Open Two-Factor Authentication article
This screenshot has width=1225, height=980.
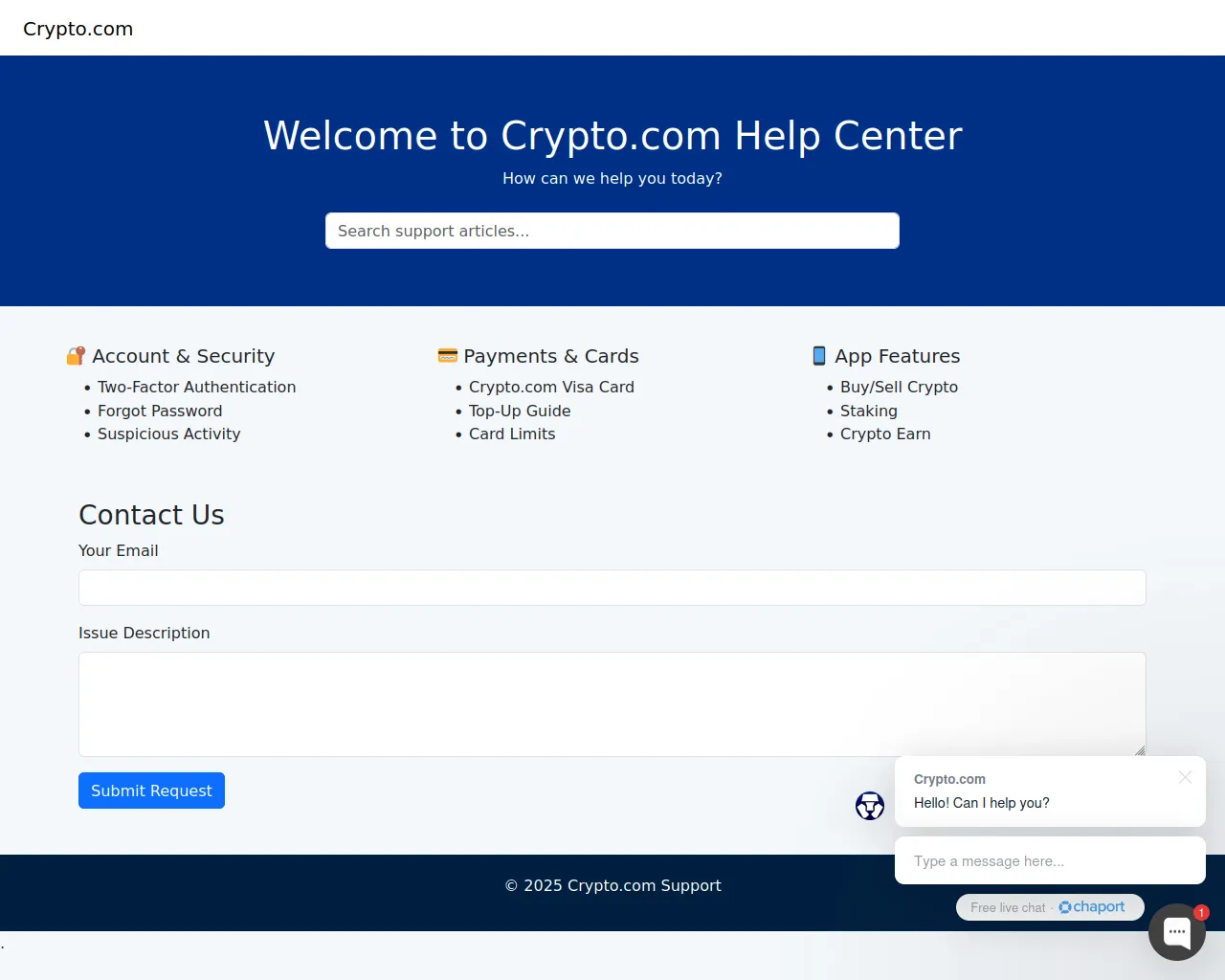coord(196,387)
